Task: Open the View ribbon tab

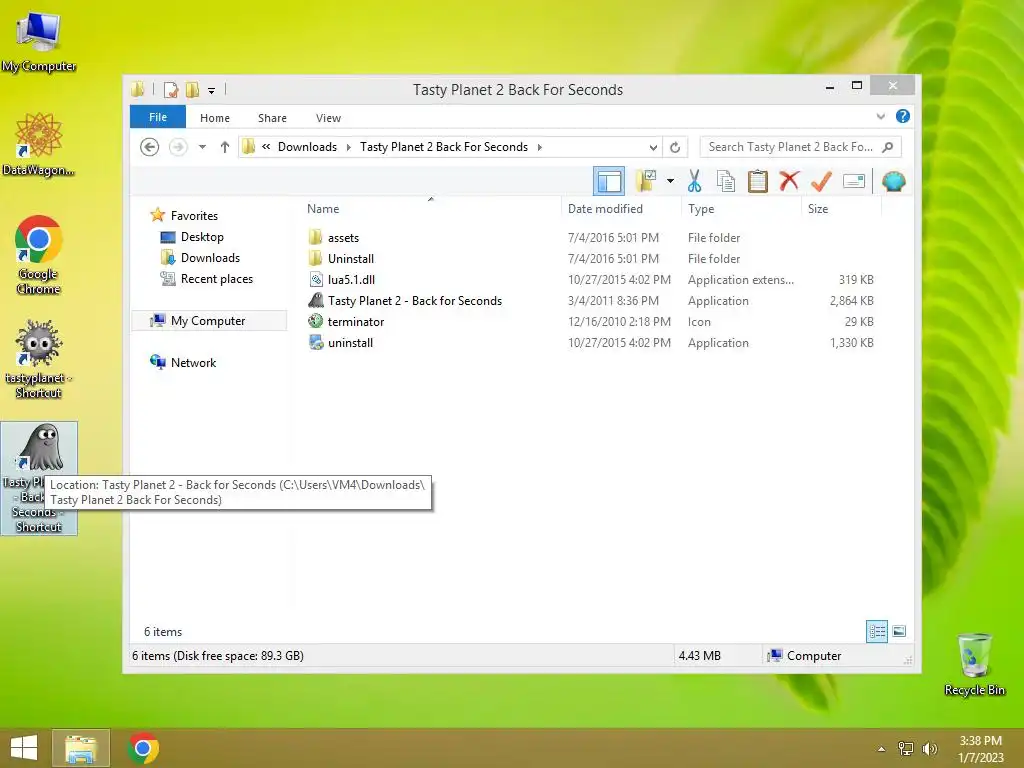Action: tap(328, 118)
